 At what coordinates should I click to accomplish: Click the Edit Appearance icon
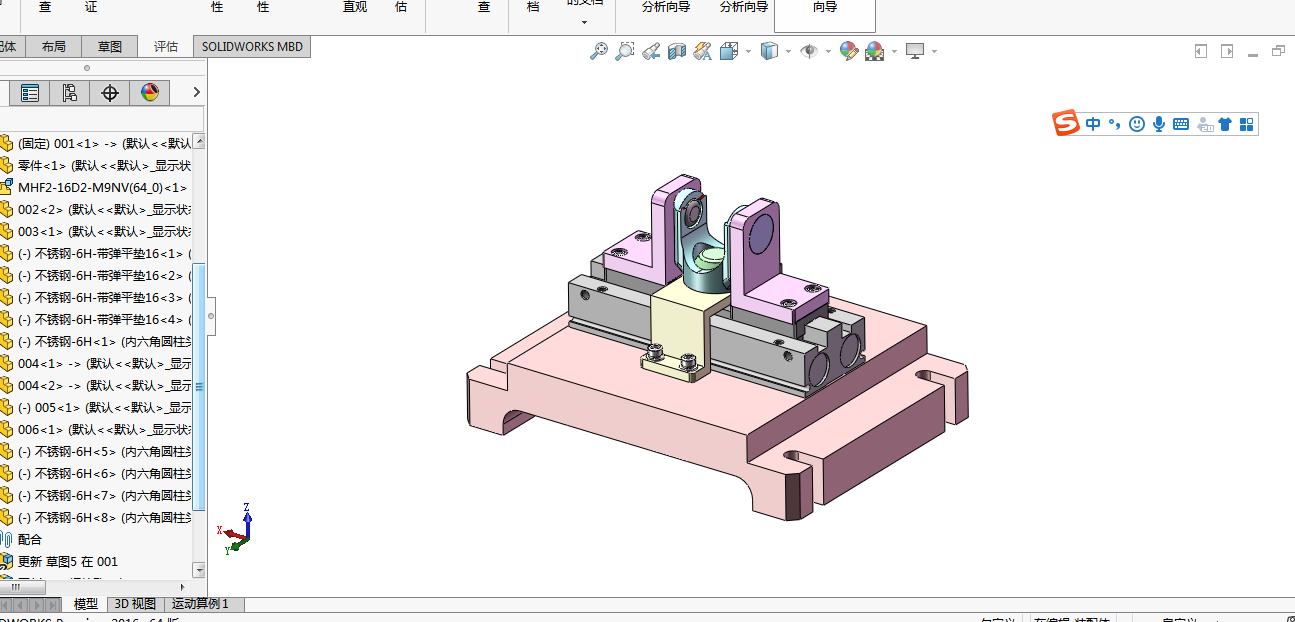click(x=849, y=51)
